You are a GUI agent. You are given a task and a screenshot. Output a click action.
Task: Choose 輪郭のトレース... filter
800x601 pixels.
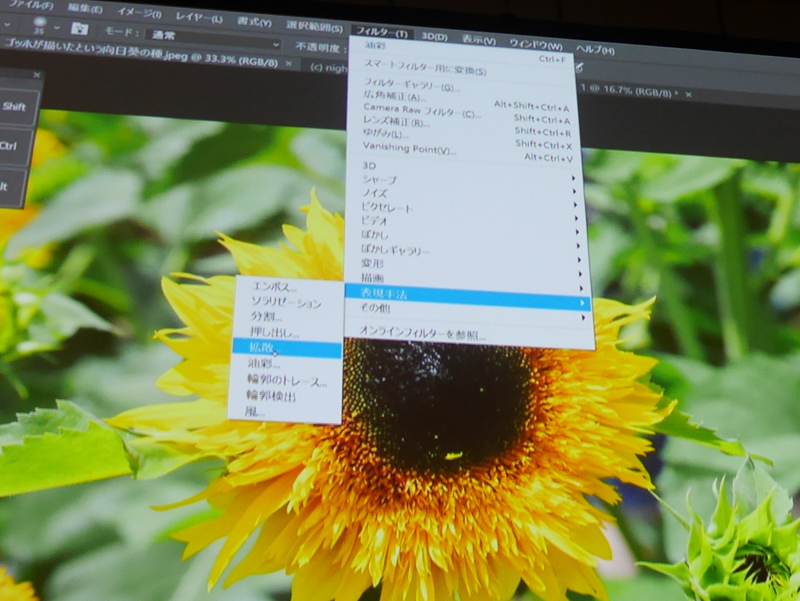click(286, 381)
